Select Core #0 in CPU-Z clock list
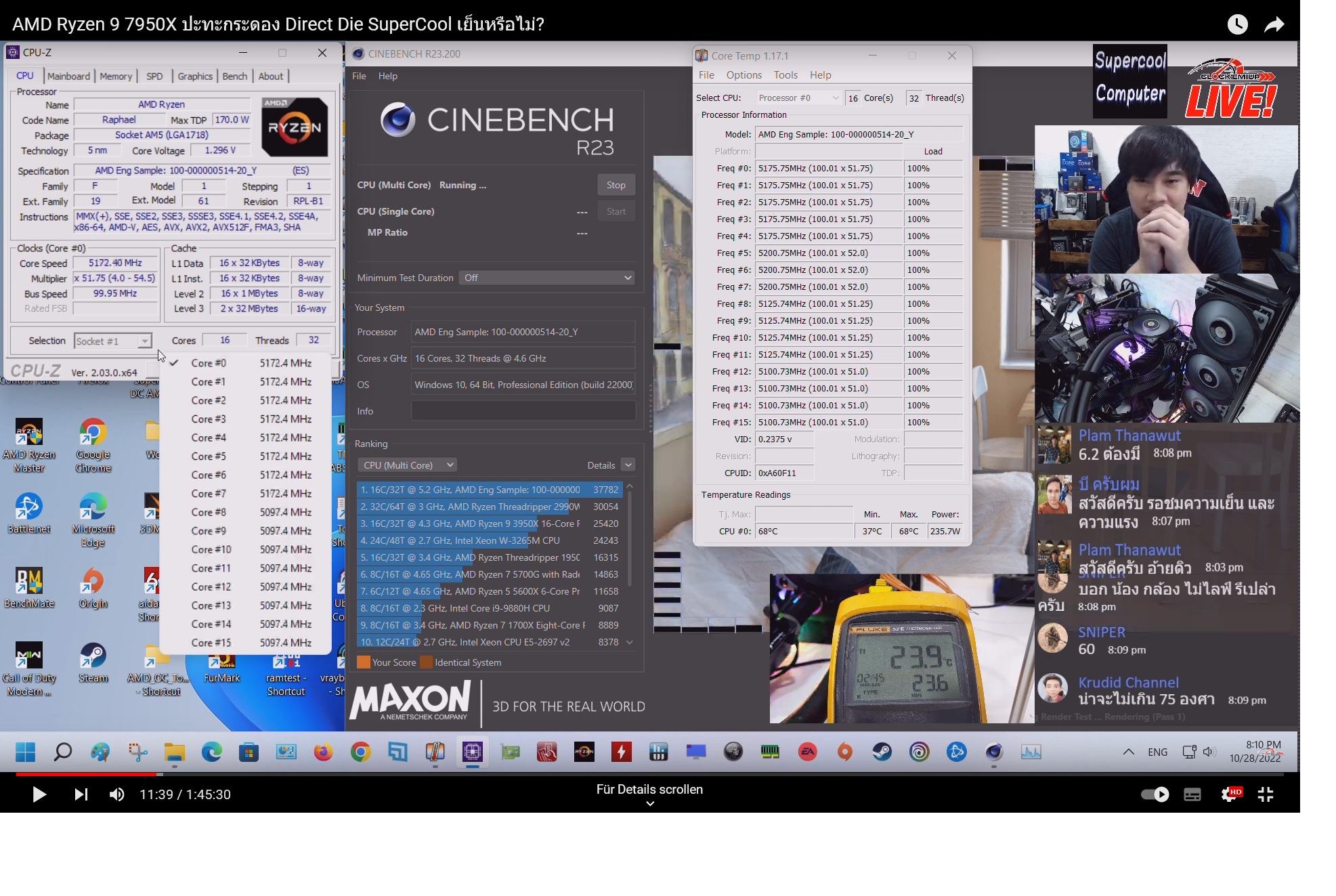This screenshot has width=1336, height=896. click(245, 363)
